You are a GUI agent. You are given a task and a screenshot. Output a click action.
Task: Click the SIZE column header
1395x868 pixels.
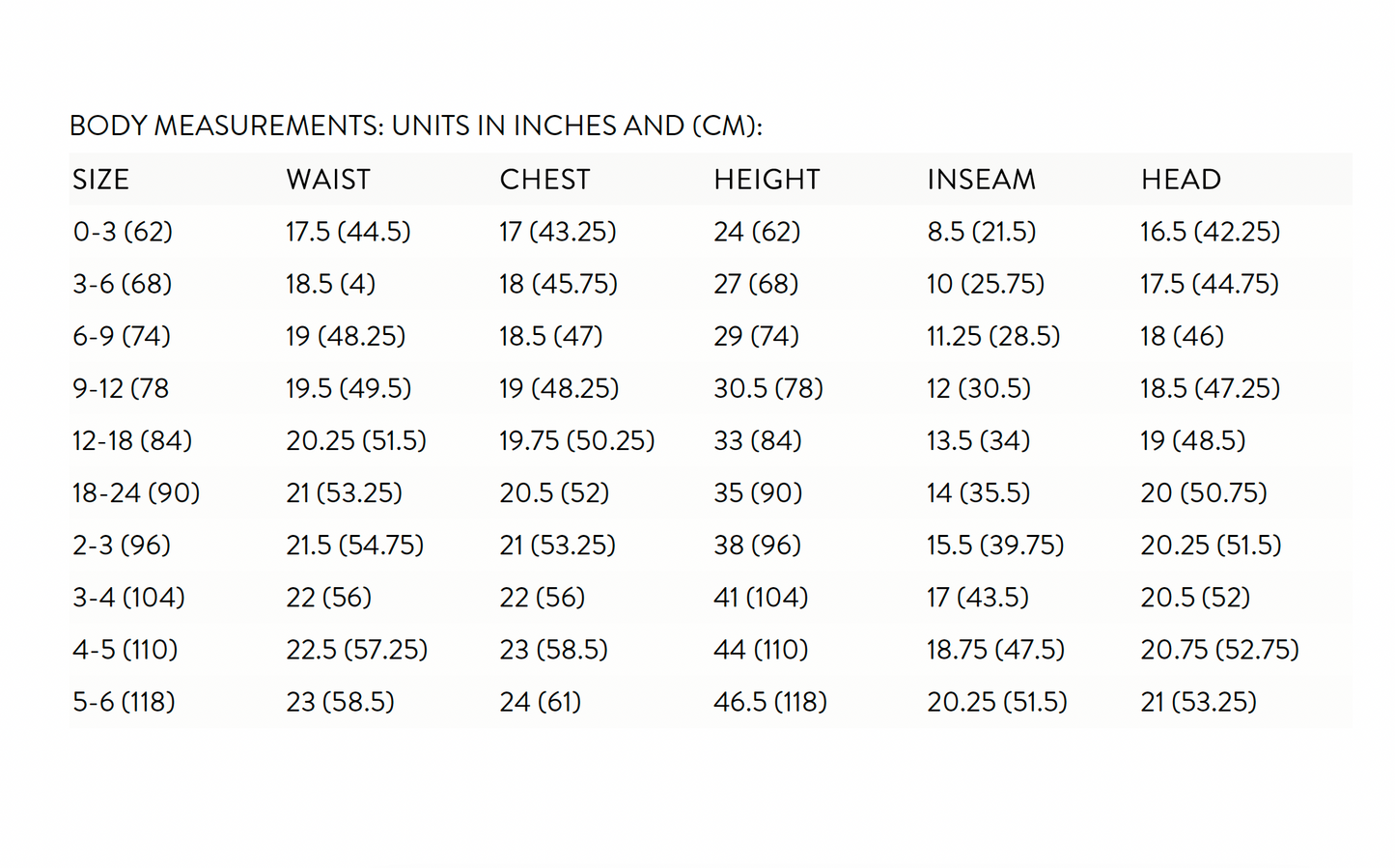[100, 180]
